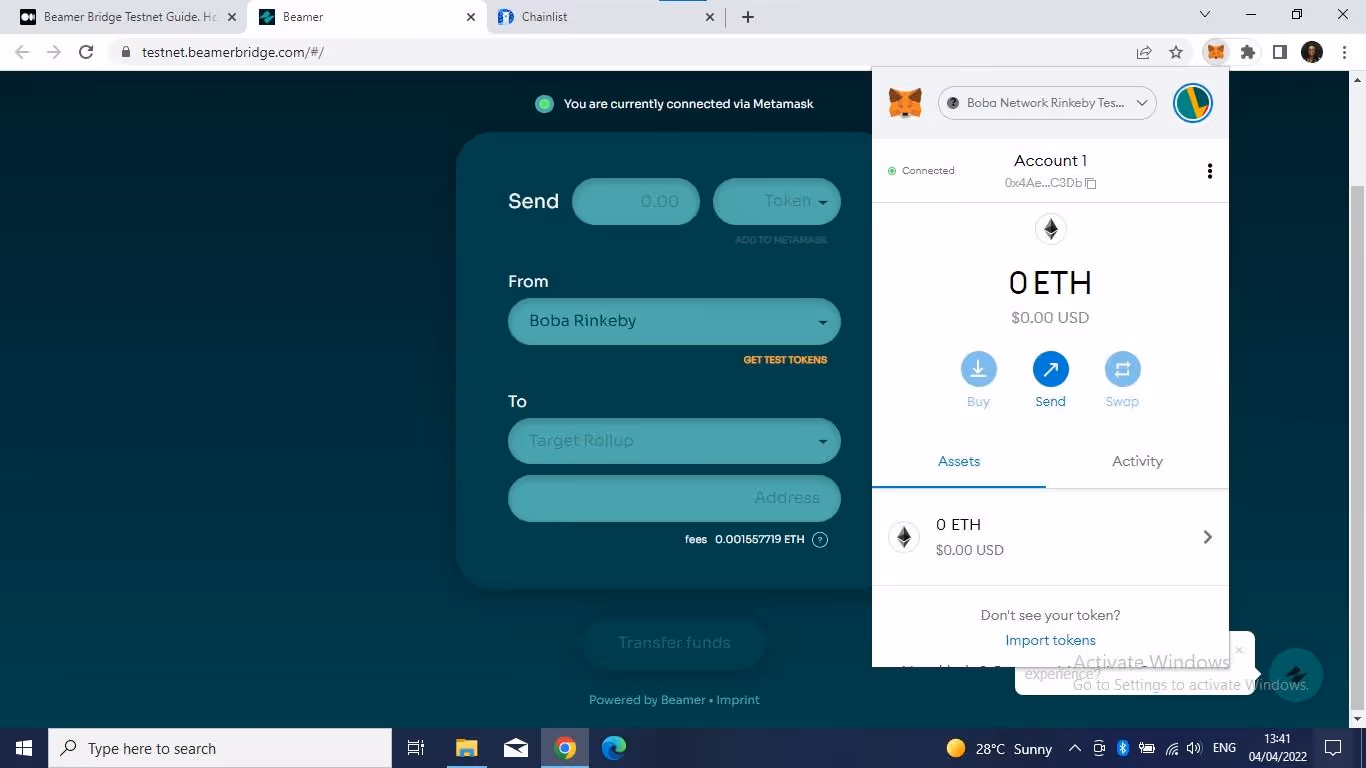The width and height of the screenshot is (1366, 768).
Task: Copy the account address to clipboard
Action: click(1091, 183)
